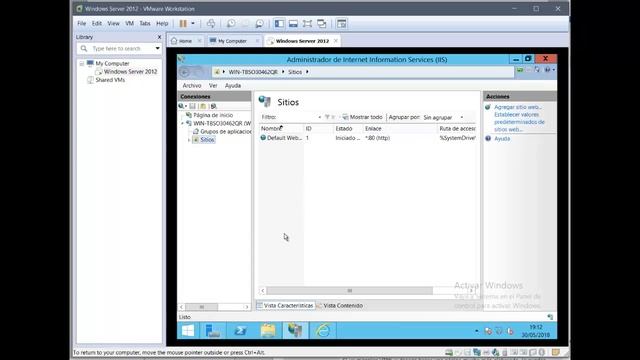The image size is (640, 360).
Task: Open the VMware Tabs menu
Action: tap(145, 24)
